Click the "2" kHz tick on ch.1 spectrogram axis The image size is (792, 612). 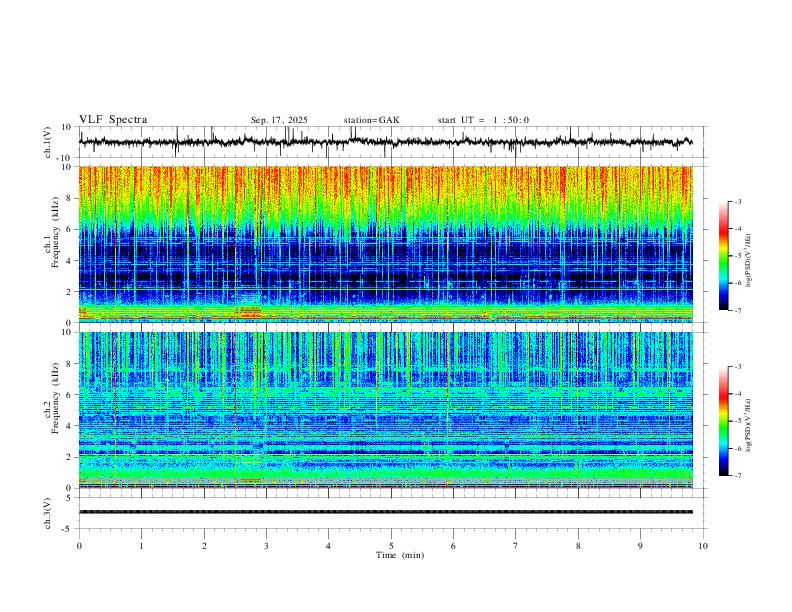click(69, 291)
